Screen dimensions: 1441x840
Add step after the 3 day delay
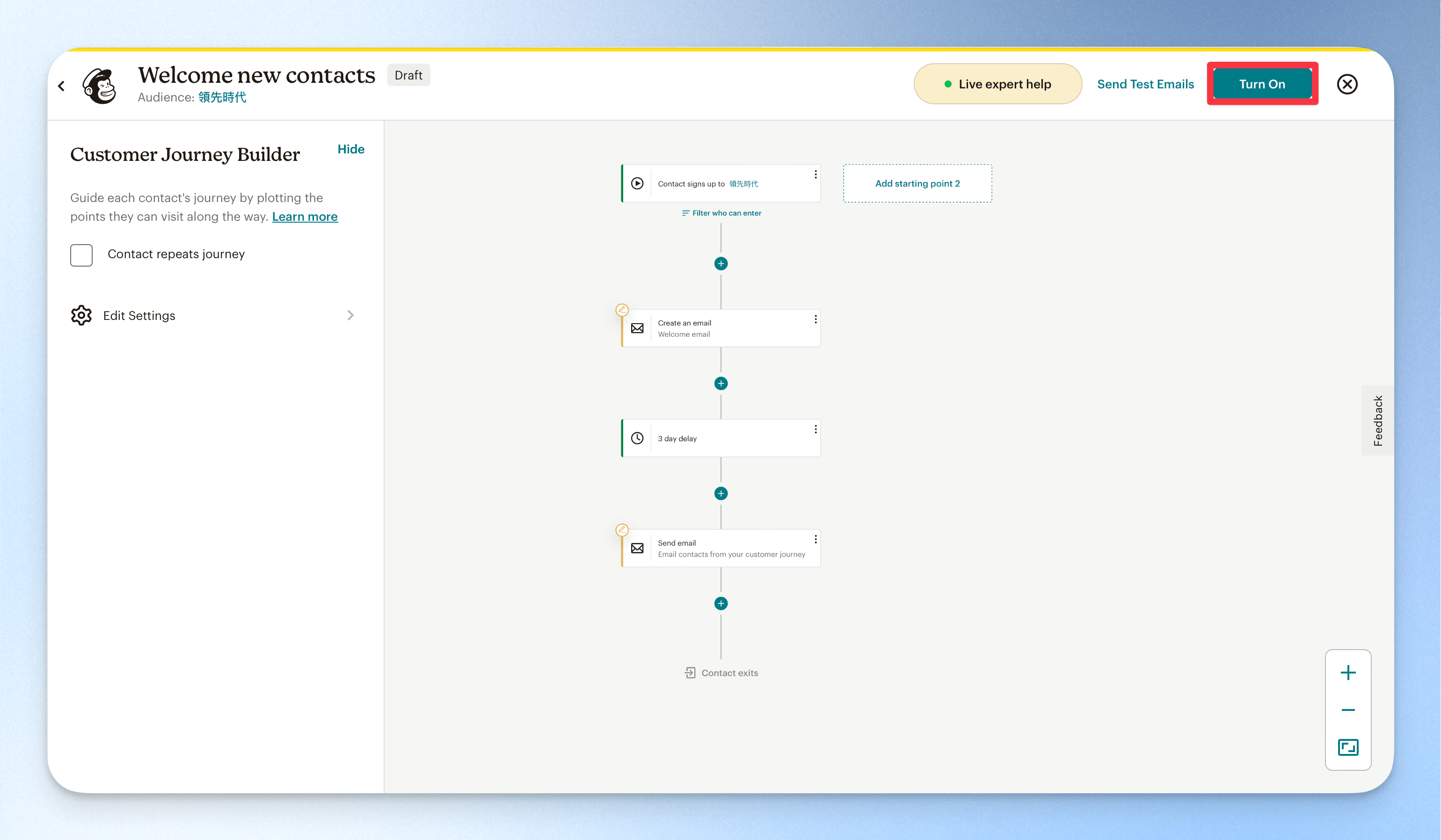tap(721, 493)
